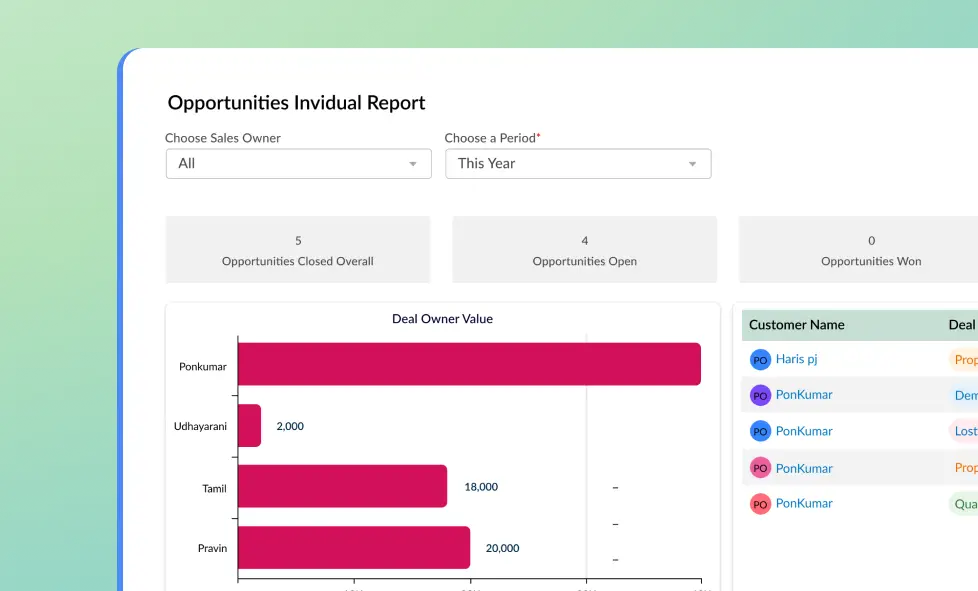This screenshot has width=978, height=591.
Task: Click the pink PO avatar icon
Action: [760, 468]
